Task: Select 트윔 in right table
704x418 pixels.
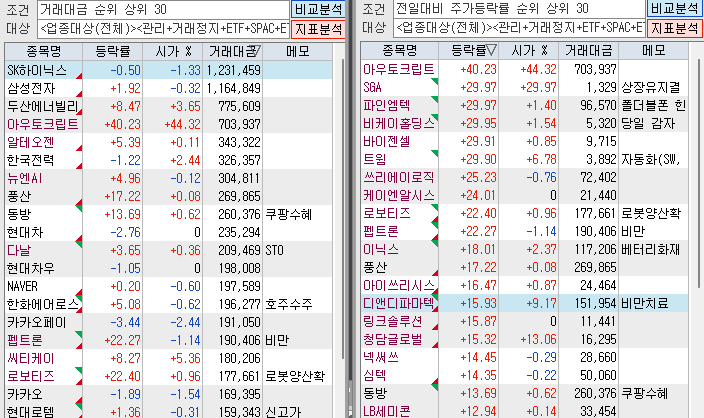Action: click(375, 159)
